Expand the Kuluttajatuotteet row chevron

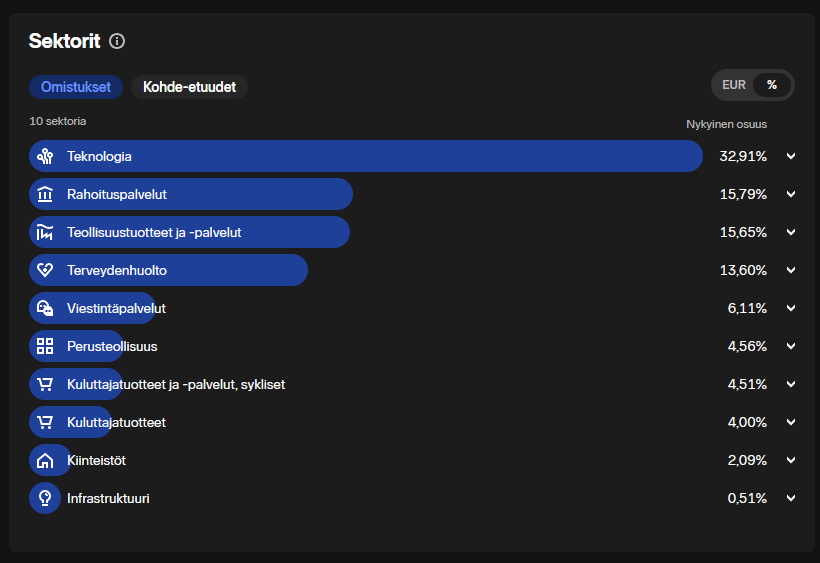tap(791, 422)
